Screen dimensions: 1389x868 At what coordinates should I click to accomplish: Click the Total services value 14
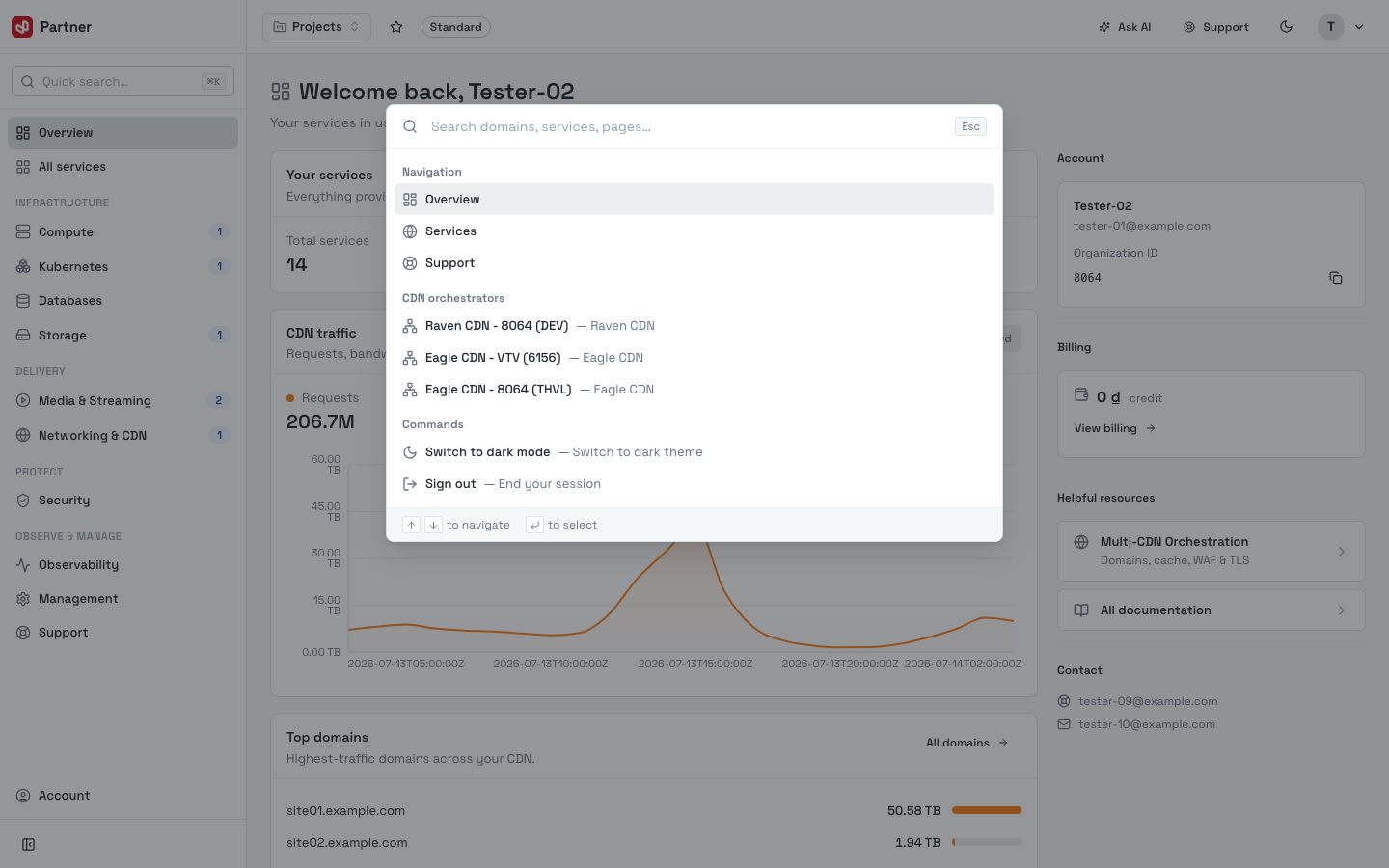point(297,264)
